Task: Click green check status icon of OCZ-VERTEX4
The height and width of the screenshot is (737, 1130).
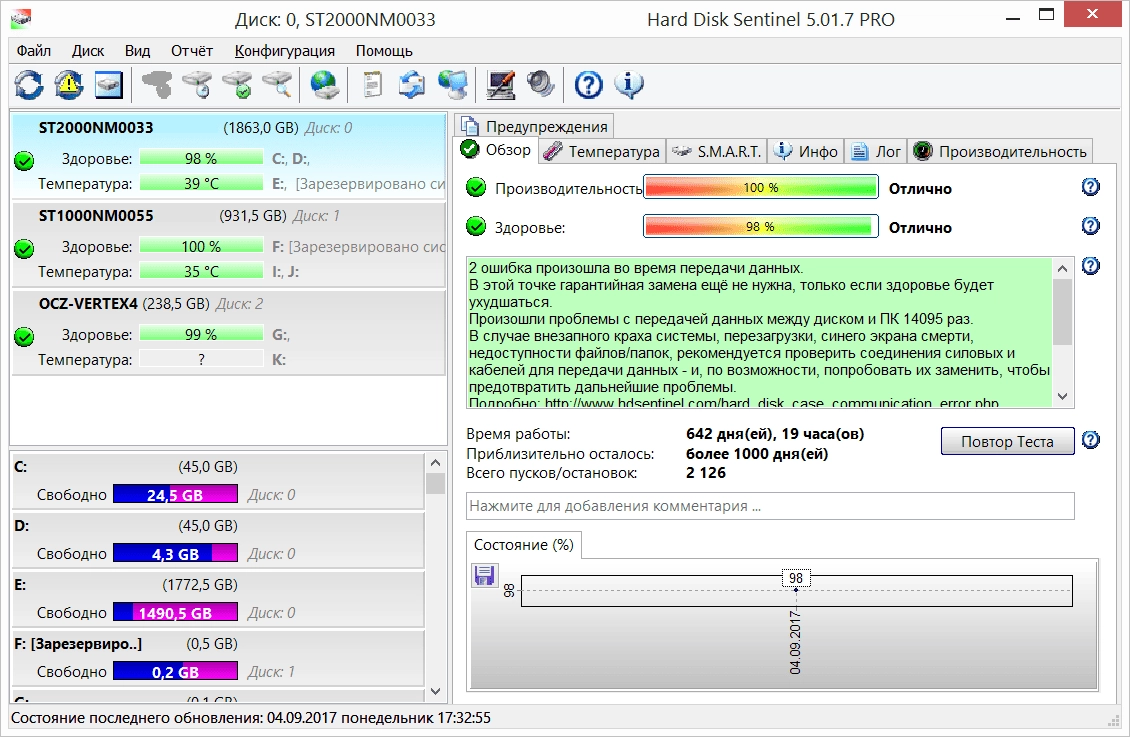Action: point(24,336)
